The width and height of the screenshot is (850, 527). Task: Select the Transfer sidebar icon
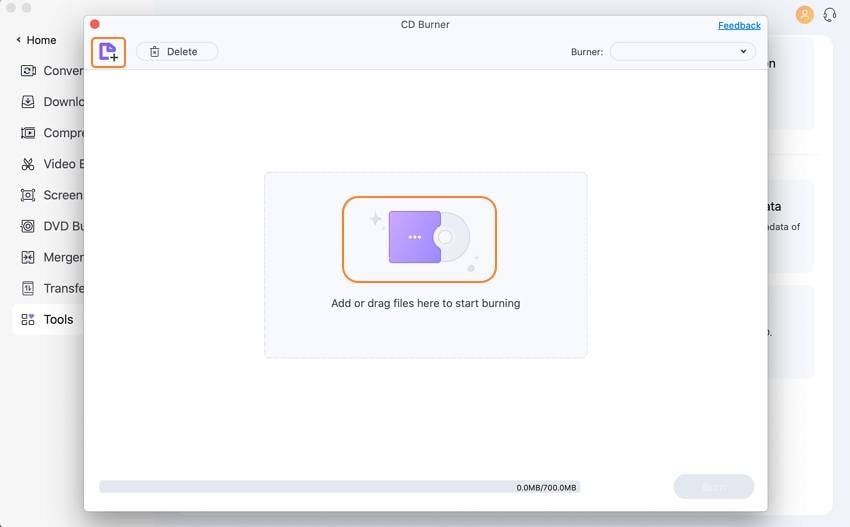pos(28,288)
